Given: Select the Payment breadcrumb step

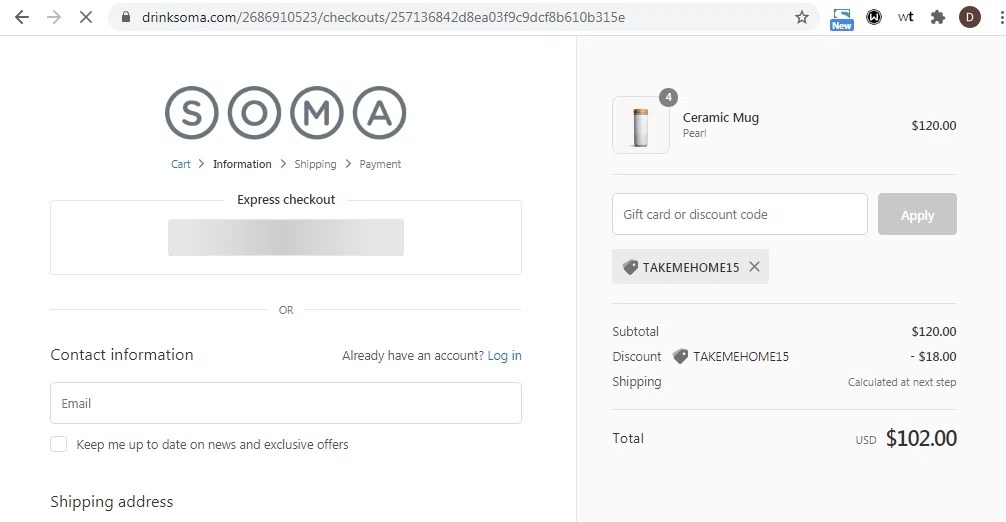Looking at the screenshot, I should click(380, 164).
